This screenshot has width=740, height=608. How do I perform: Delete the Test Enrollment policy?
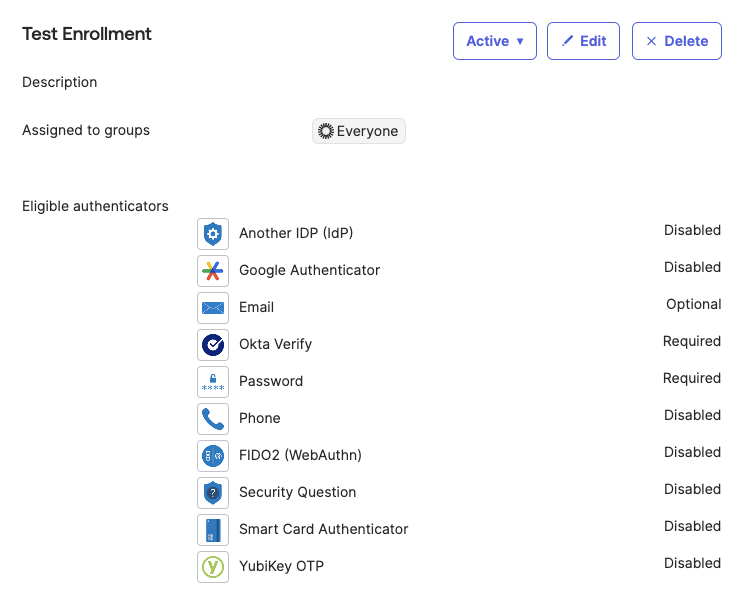pos(676,41)
